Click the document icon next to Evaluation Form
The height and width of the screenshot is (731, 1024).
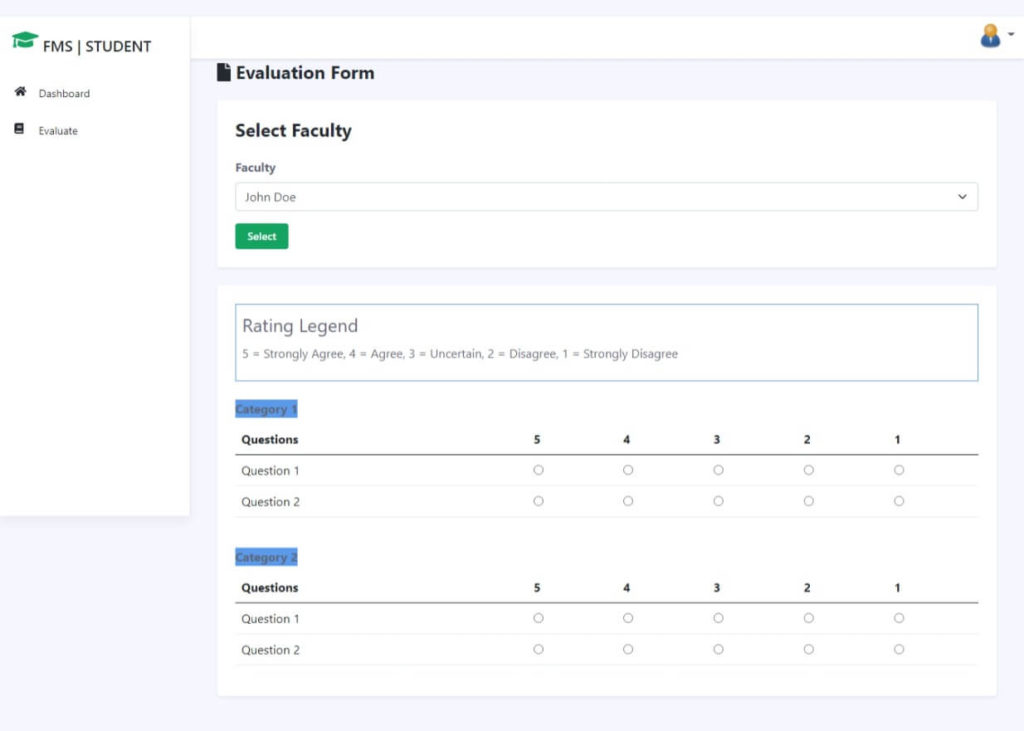(x=223, y=71)
